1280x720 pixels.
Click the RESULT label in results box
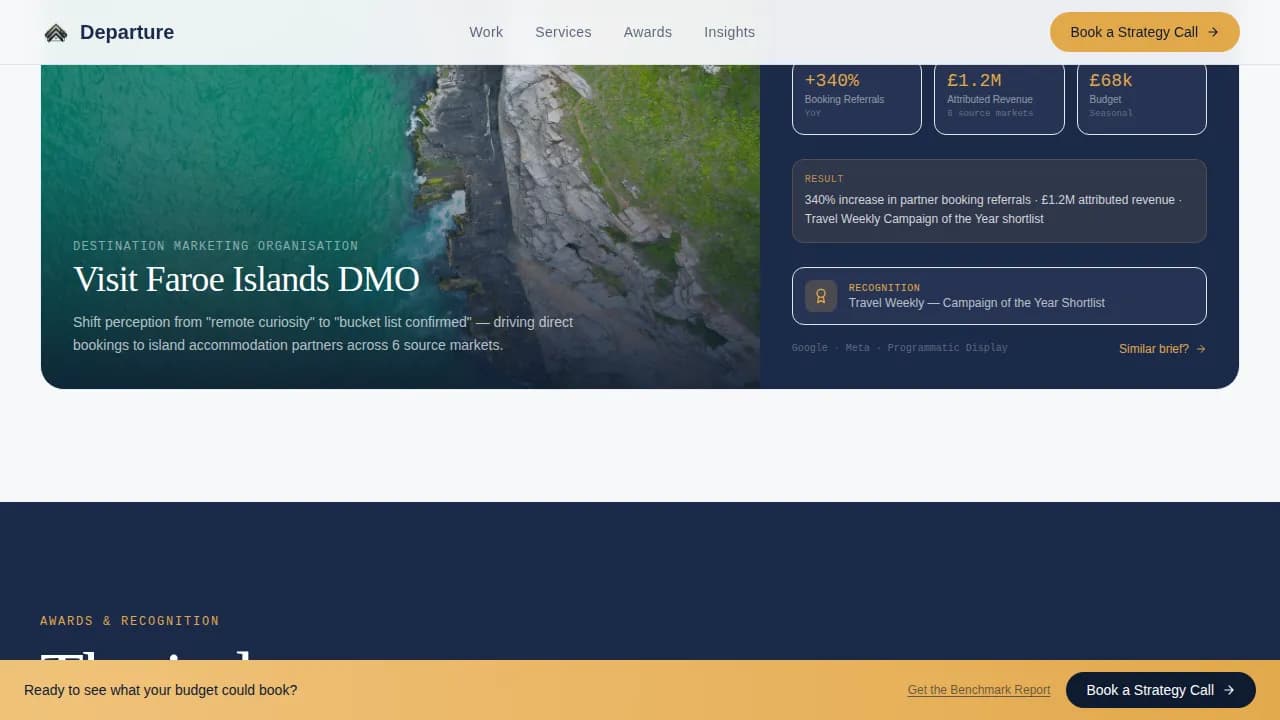824,179
